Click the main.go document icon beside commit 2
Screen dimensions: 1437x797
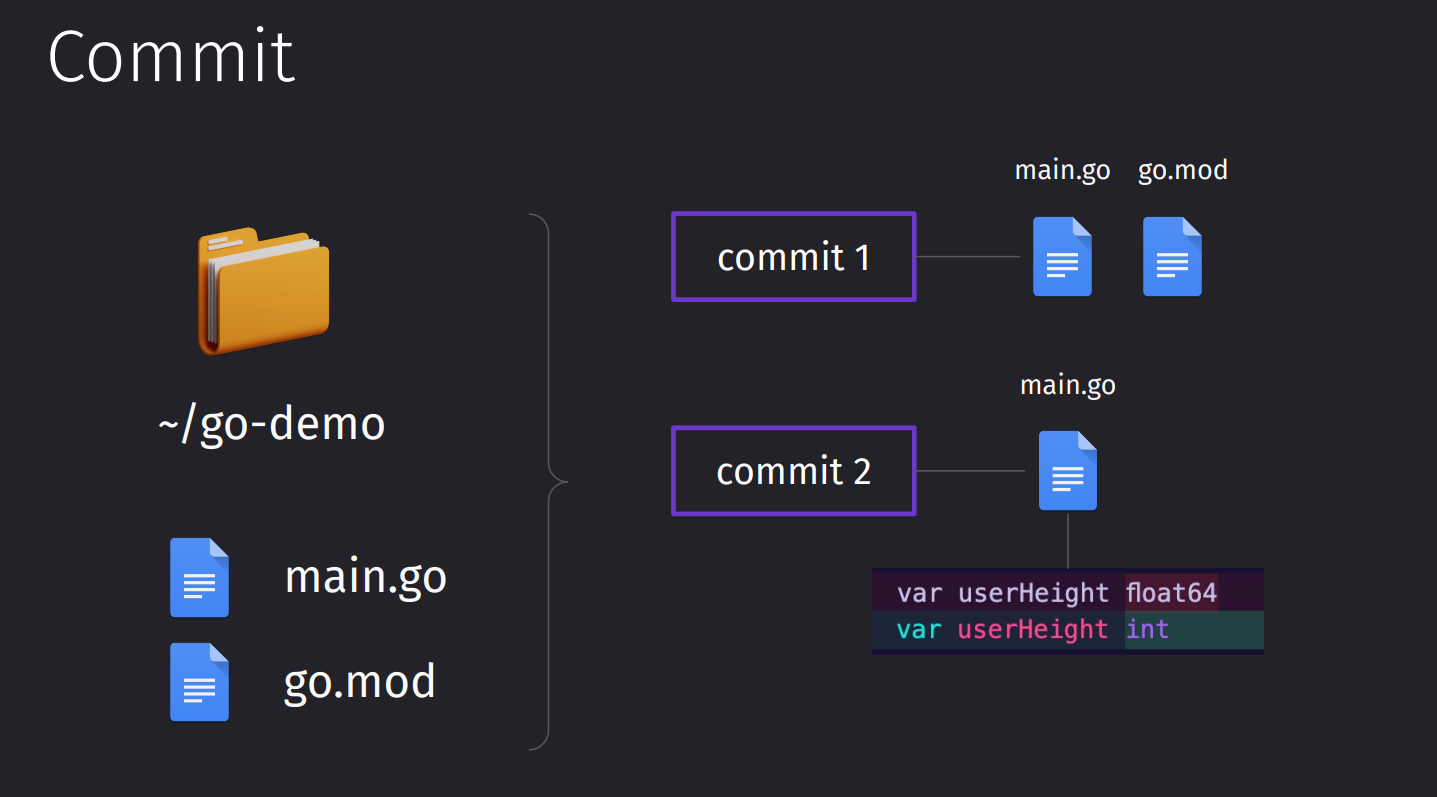1068,471
